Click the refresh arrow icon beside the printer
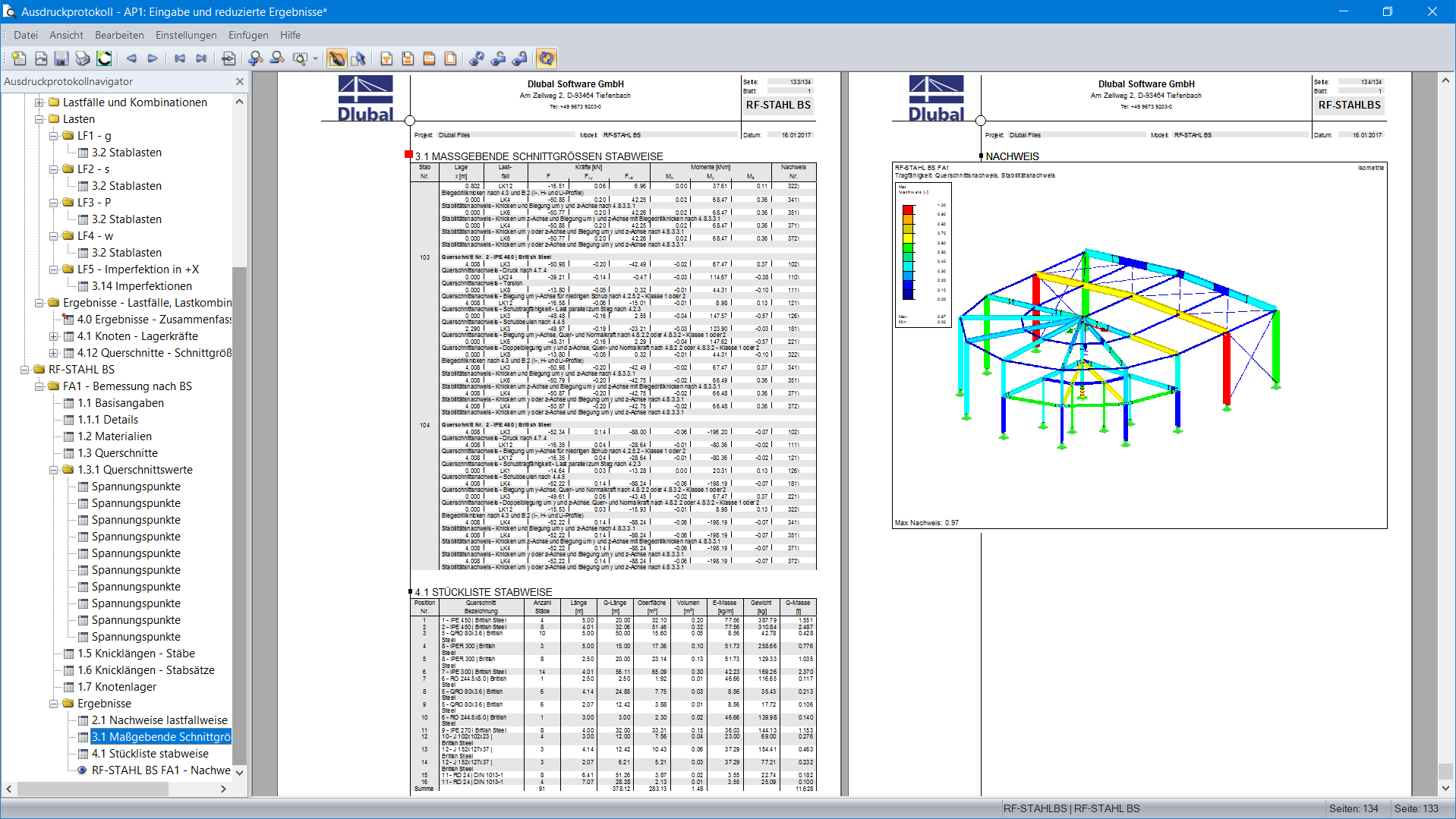Screen dimensions: 1456x819 pos(104,58)
